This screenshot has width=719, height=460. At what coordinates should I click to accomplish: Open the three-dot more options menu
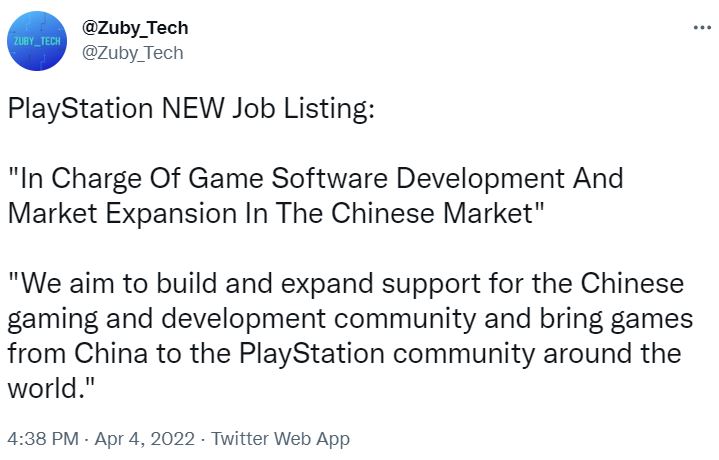point(702,28)
